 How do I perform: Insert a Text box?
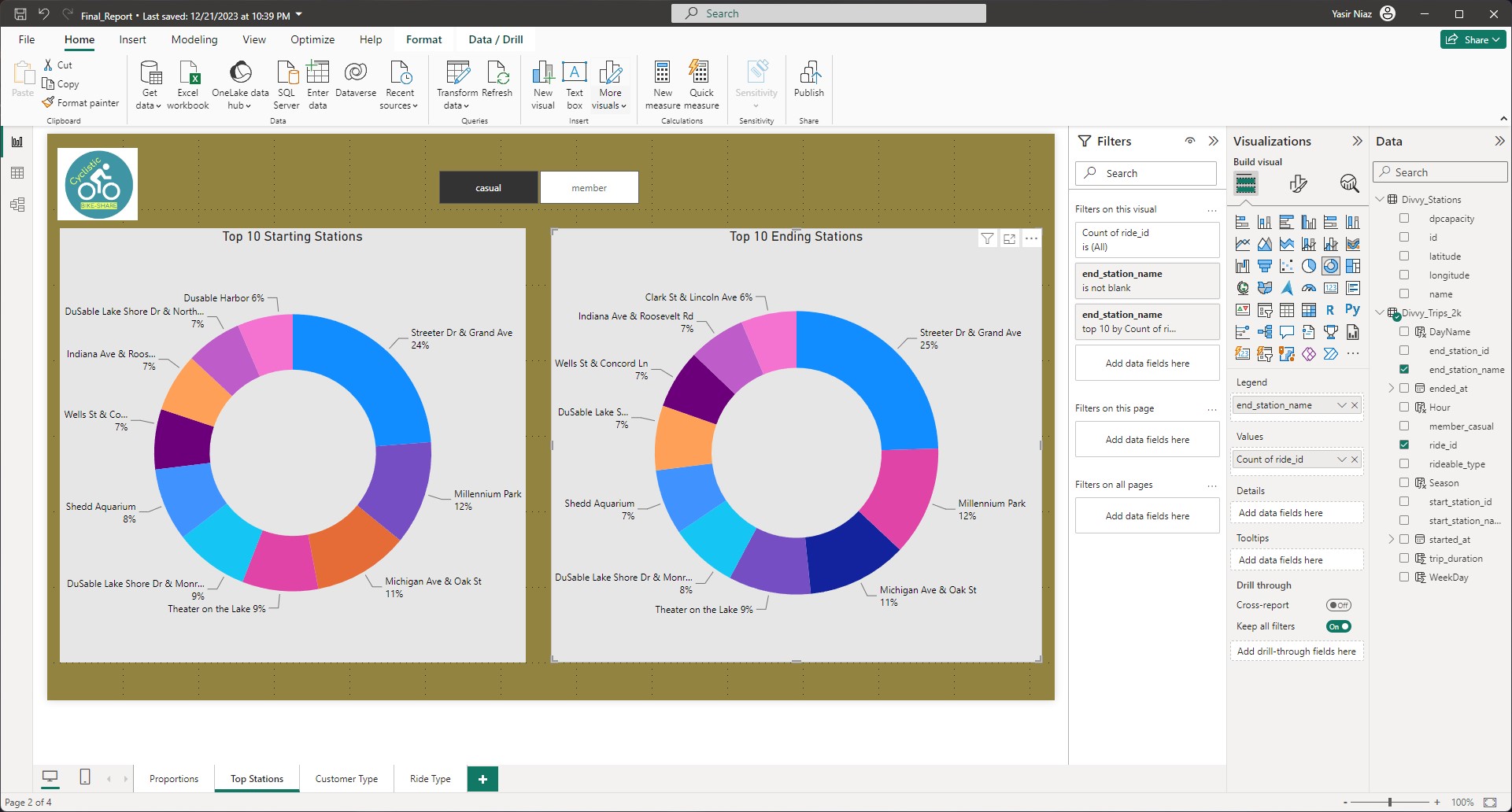(575, 85)
